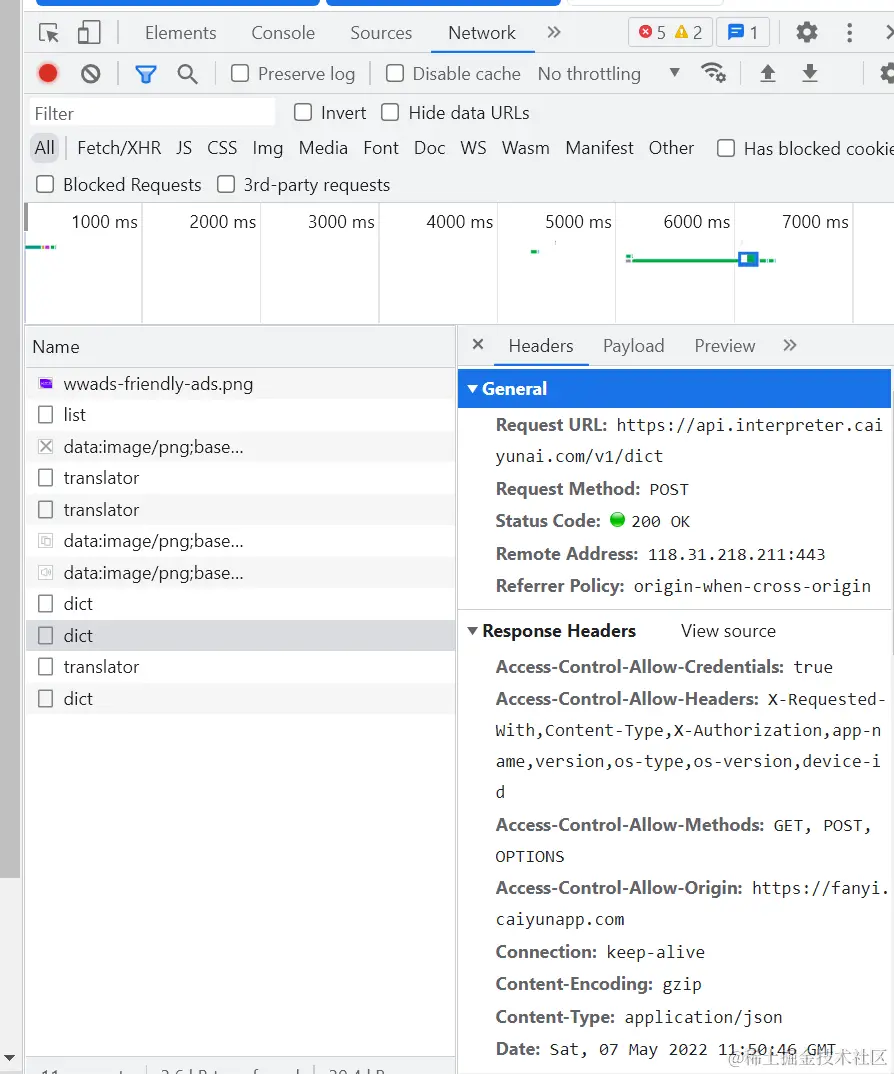Open errors and warnings counter

670,32
